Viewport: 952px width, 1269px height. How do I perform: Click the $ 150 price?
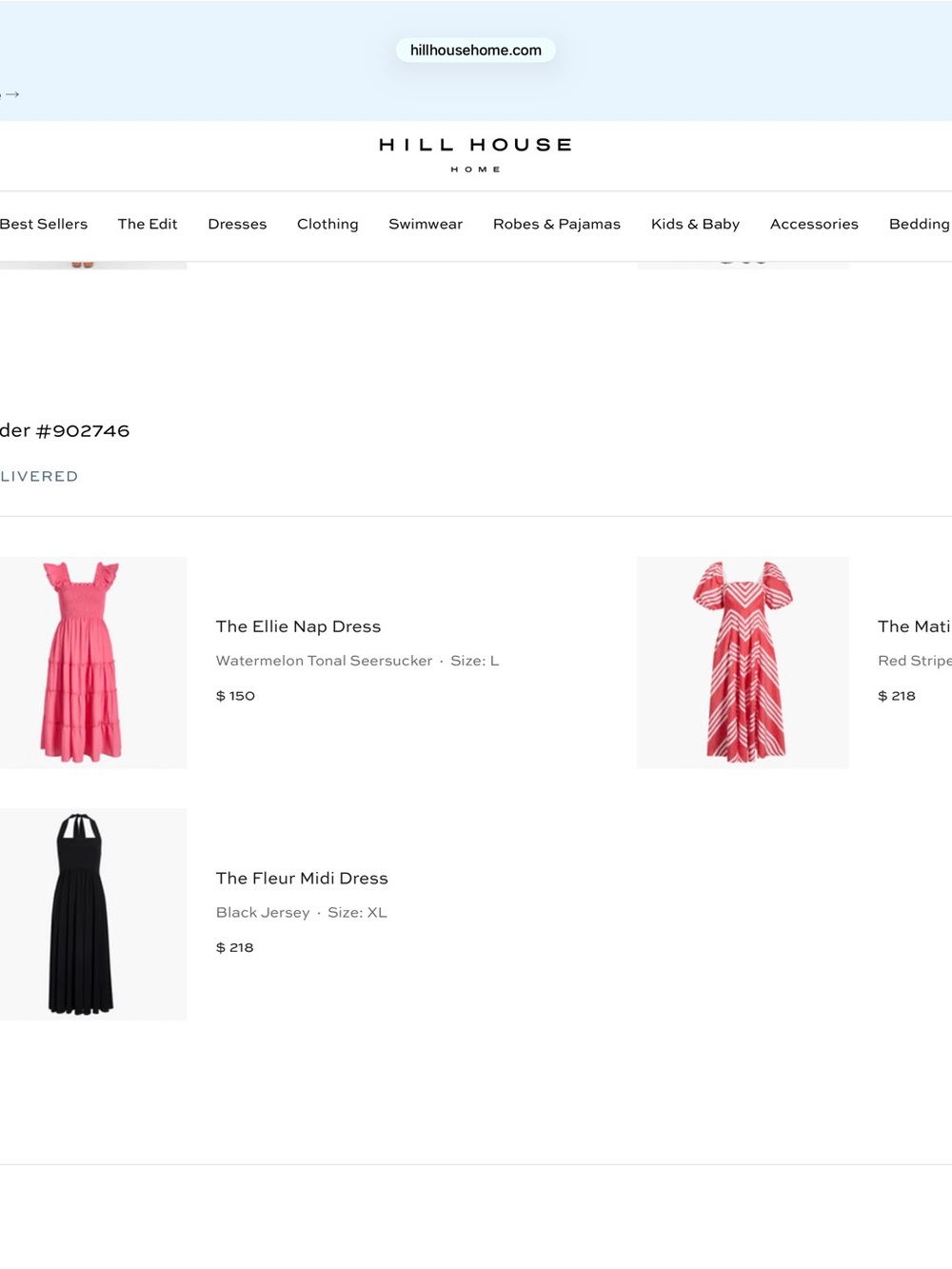click(235, 696)
